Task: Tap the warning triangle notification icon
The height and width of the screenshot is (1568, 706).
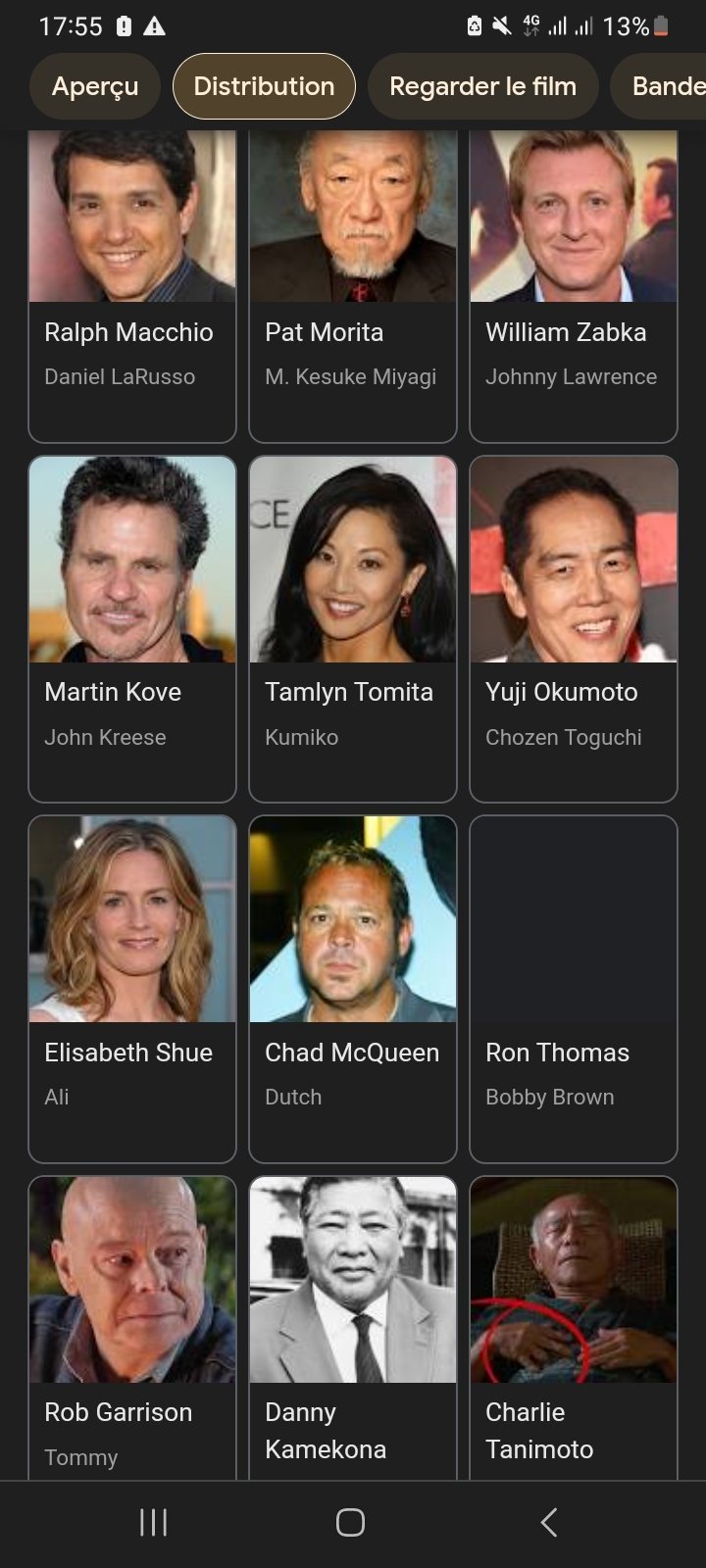Action: pos(154,26)
